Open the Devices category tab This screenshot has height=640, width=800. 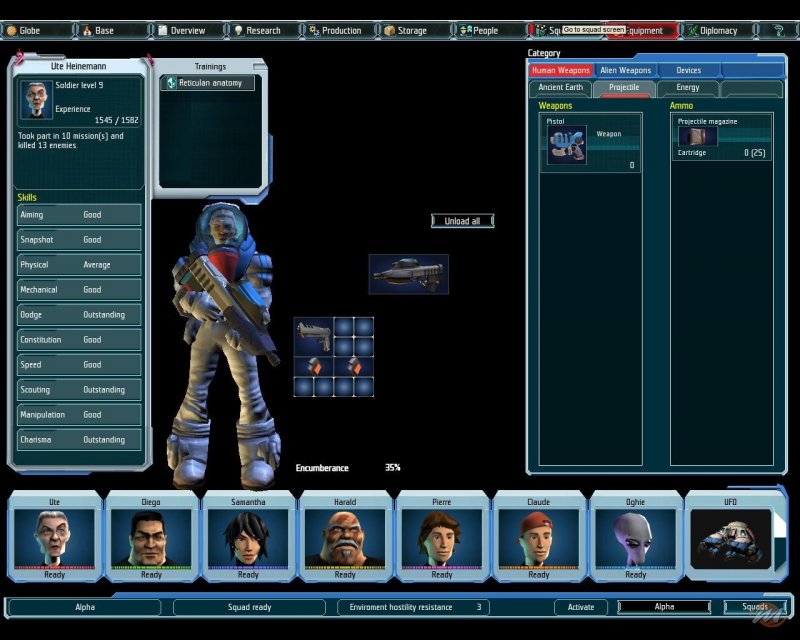coord(688,71)
